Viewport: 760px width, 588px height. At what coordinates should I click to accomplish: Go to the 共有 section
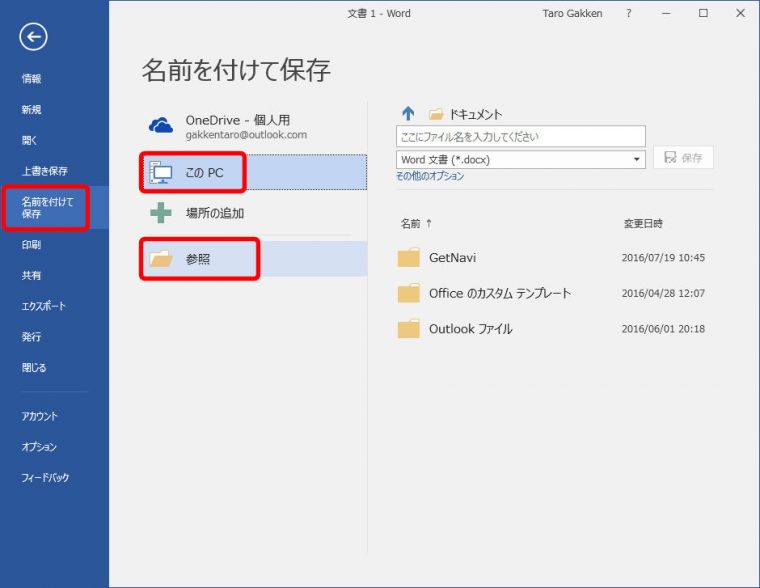coord(32,275)
